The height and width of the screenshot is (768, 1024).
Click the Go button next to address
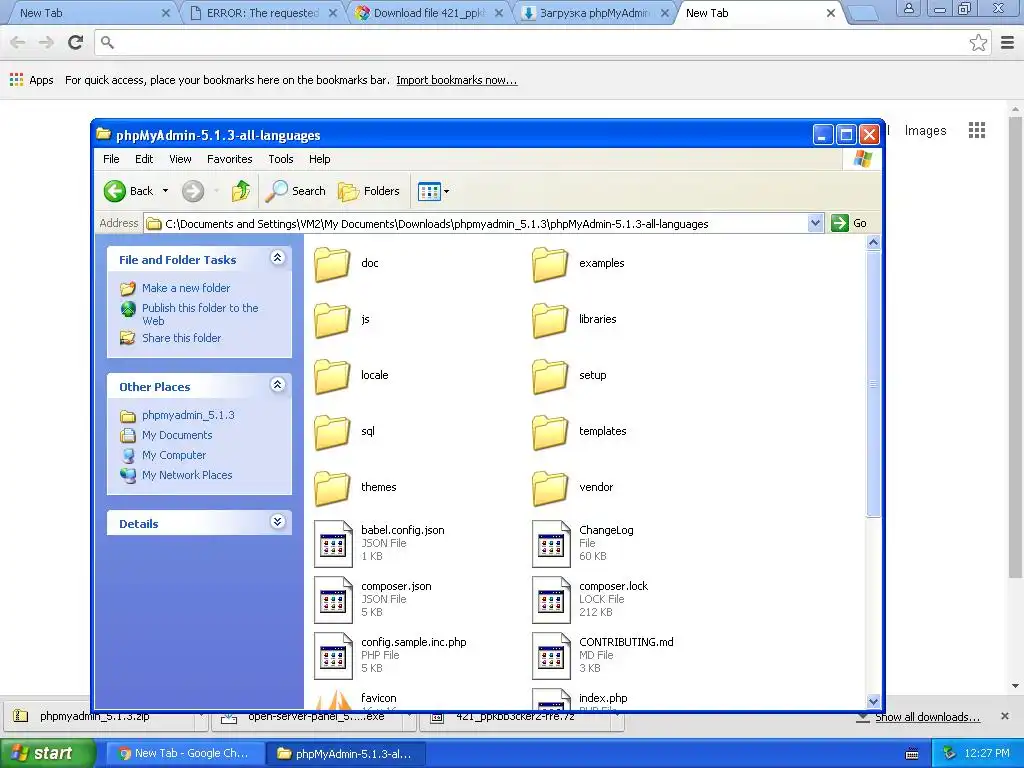pos(849,223)
